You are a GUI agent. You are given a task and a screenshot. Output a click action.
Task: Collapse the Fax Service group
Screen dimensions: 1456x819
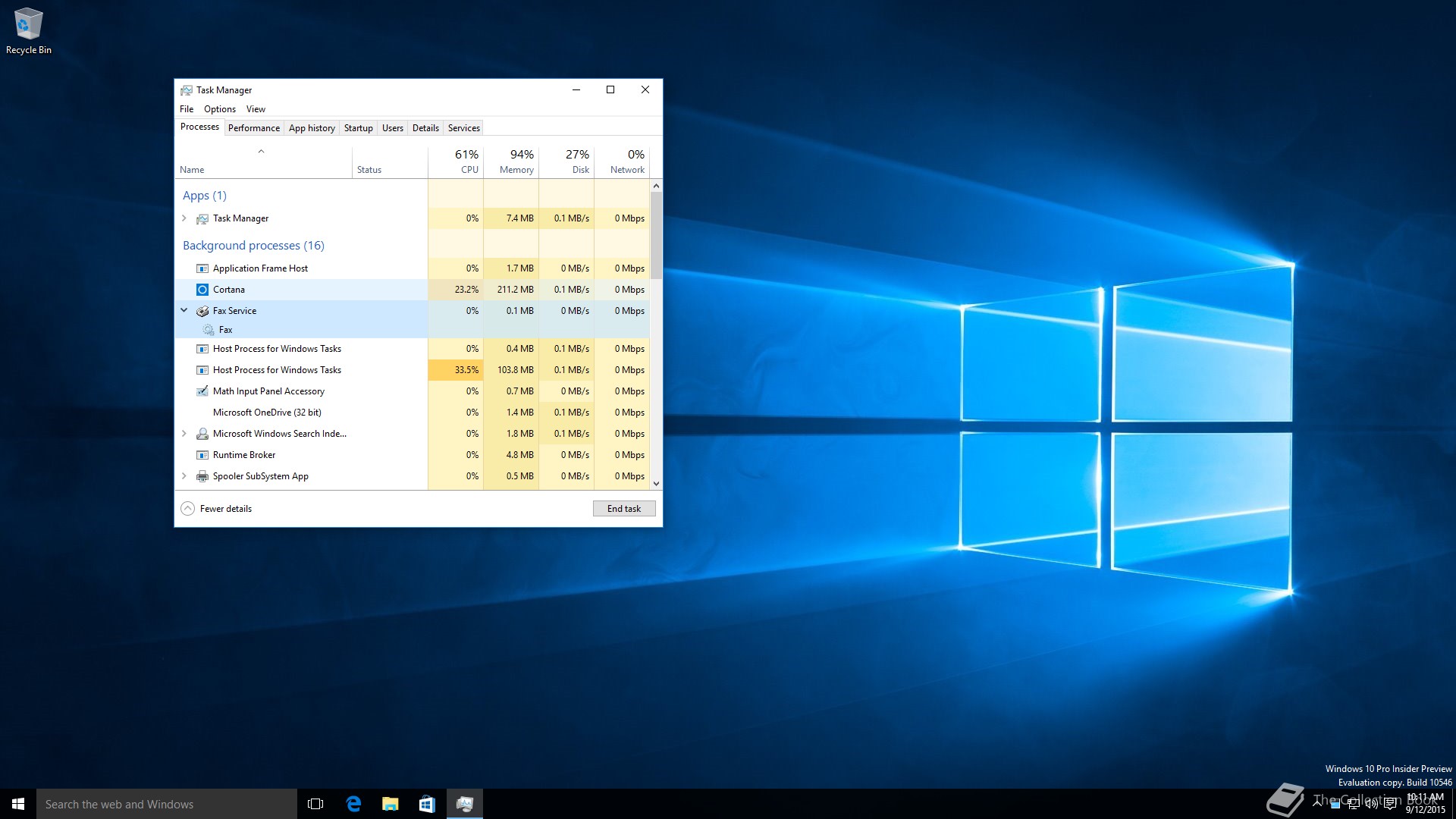point(184,310)
